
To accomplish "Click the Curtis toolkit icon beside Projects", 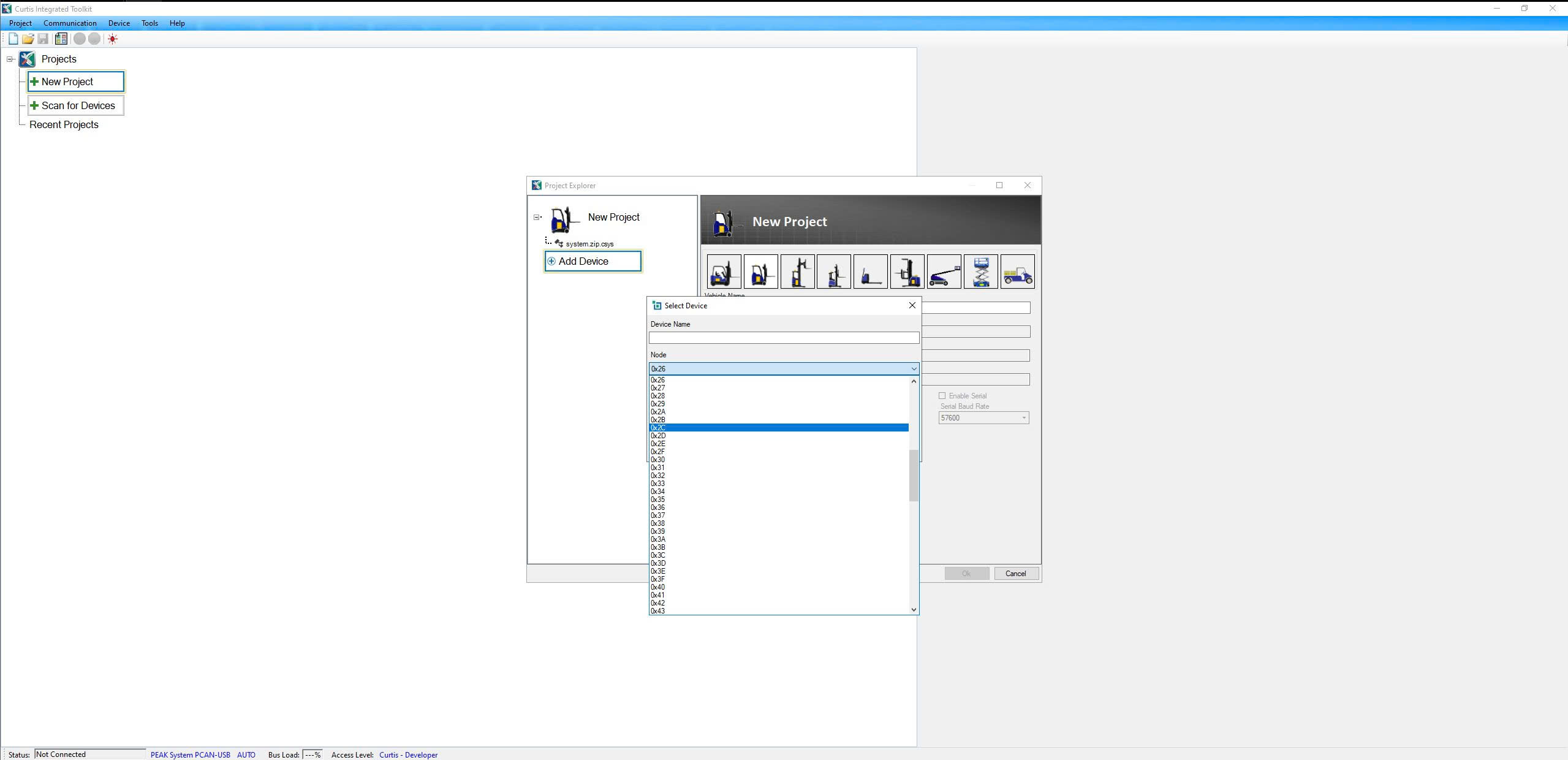I will [x=27, y=59].
